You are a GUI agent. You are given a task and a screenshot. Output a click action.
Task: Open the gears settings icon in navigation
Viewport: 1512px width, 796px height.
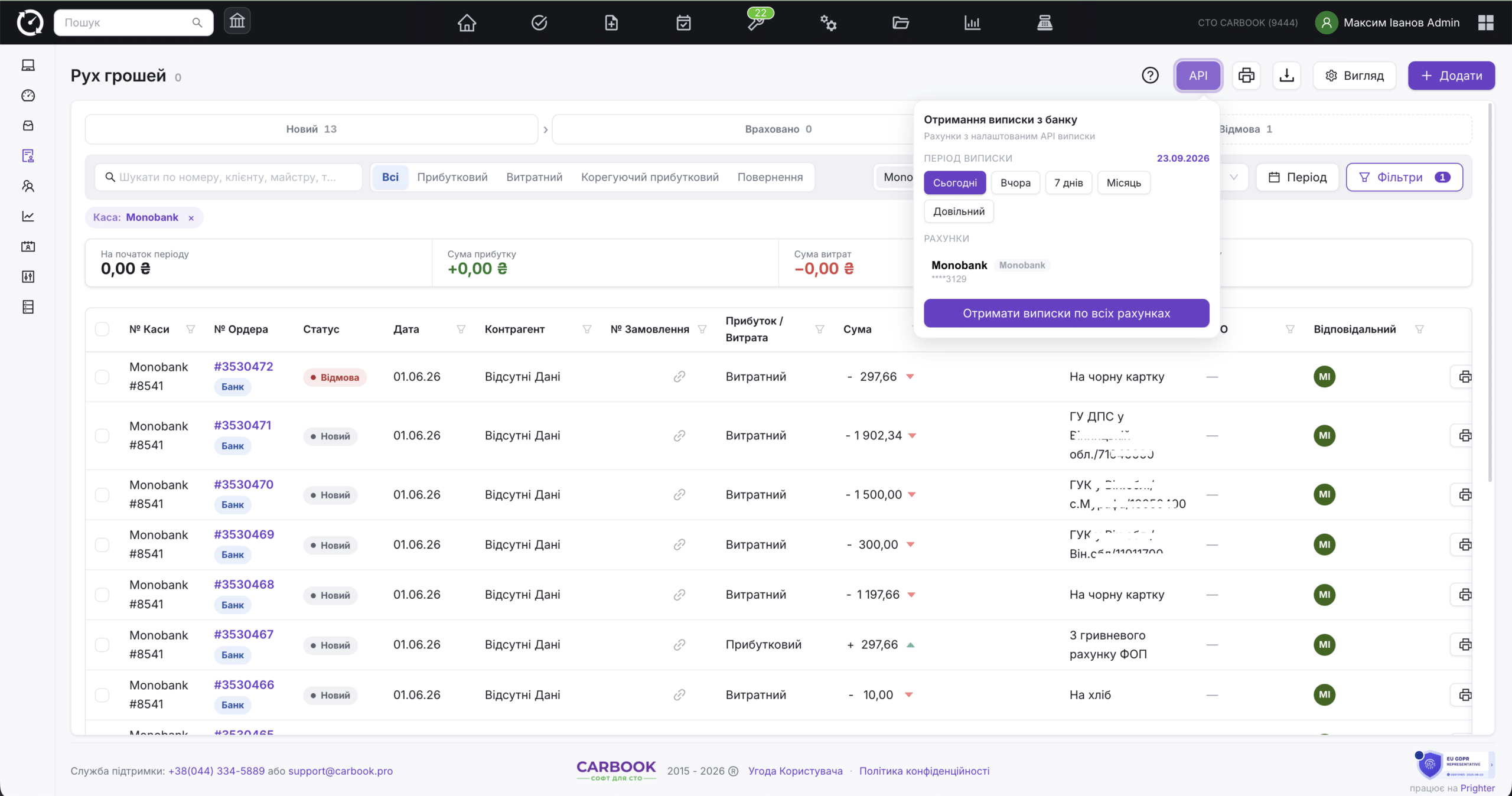(828, 23)
